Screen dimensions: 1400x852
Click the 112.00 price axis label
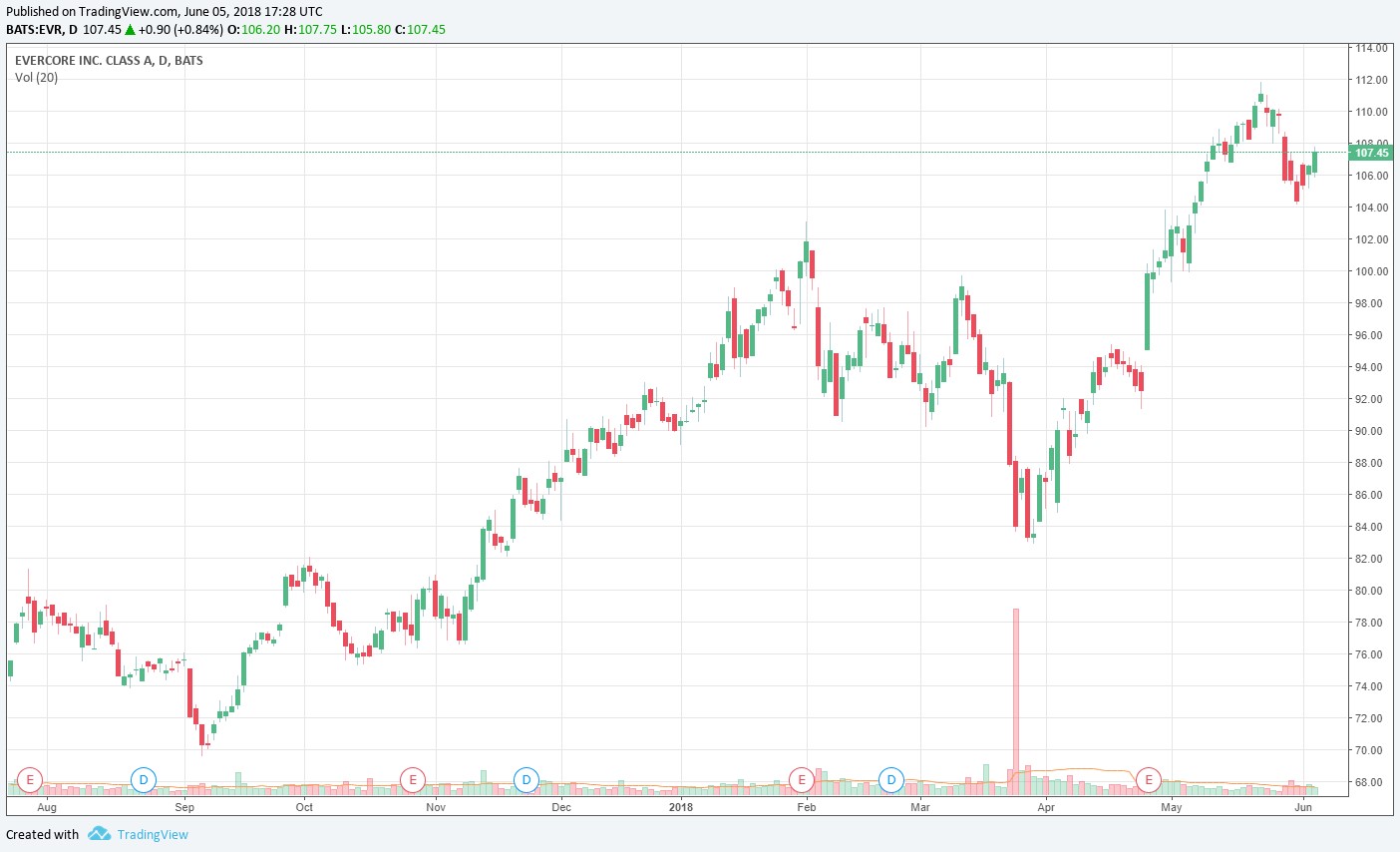1371,80
